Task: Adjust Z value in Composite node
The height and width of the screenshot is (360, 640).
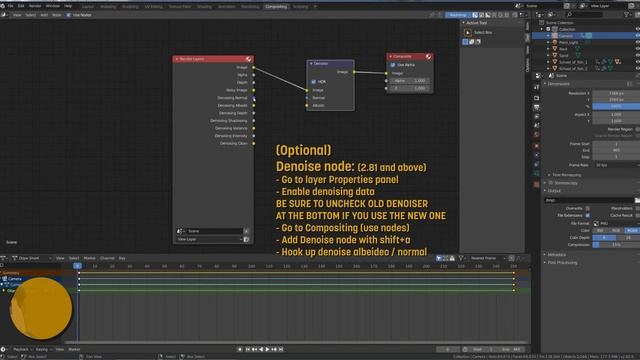Action: tap(409, 88)
